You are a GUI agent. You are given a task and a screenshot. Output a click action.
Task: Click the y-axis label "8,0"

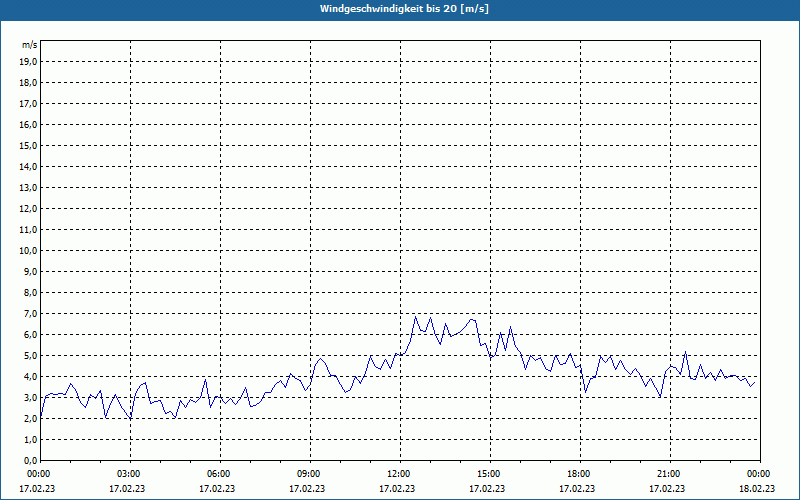30,292
